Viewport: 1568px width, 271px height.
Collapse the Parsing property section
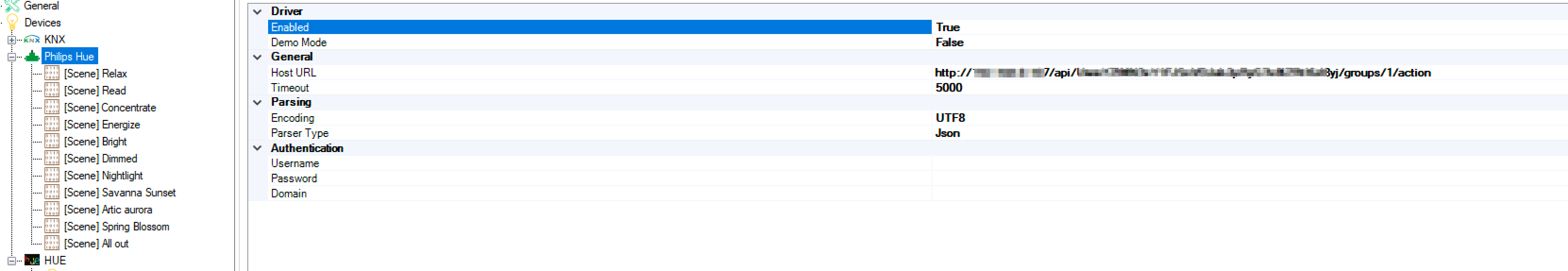pyautogui.click(x=257, y=102)
